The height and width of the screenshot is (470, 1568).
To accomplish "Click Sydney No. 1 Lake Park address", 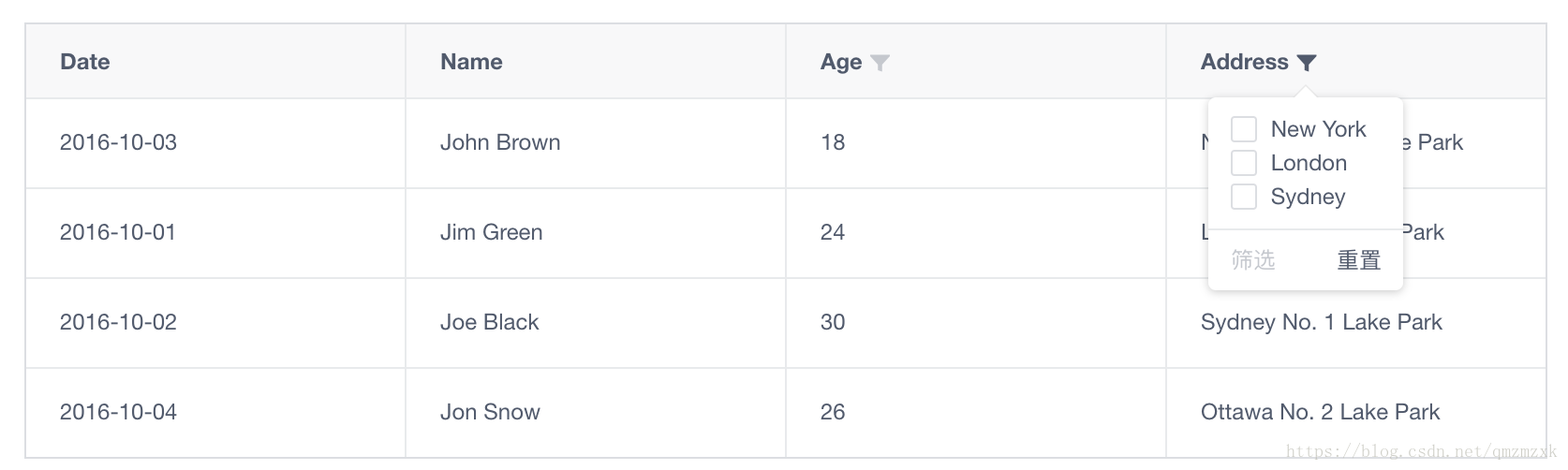I will (1321, 322).
